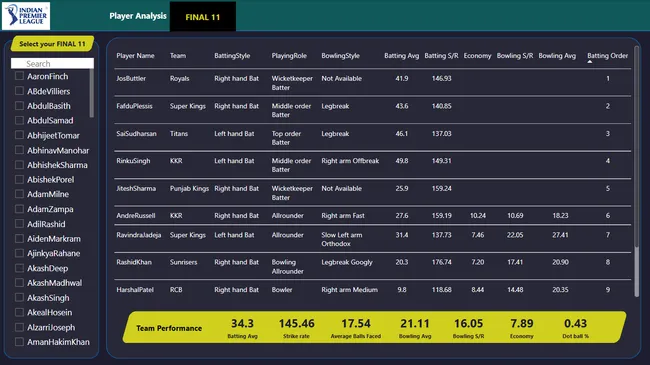Click the 0.43 Dot ball % card
The image size is (650, 365).
(575, 328)
